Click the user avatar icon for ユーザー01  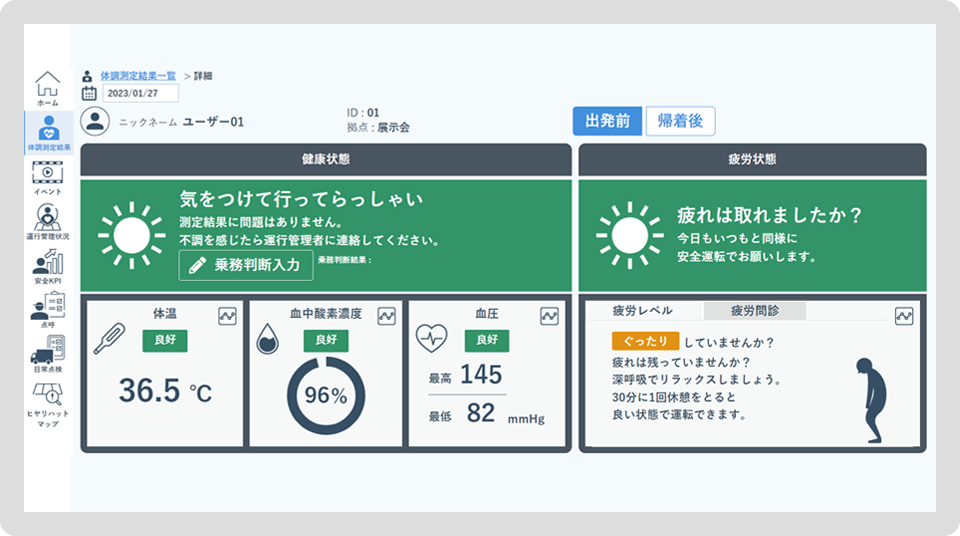pos(95,121)
